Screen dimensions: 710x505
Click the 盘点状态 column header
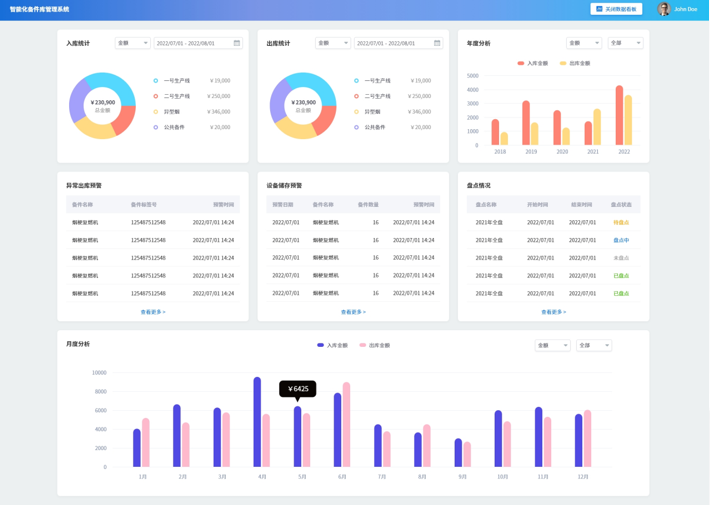coord(620,204)
